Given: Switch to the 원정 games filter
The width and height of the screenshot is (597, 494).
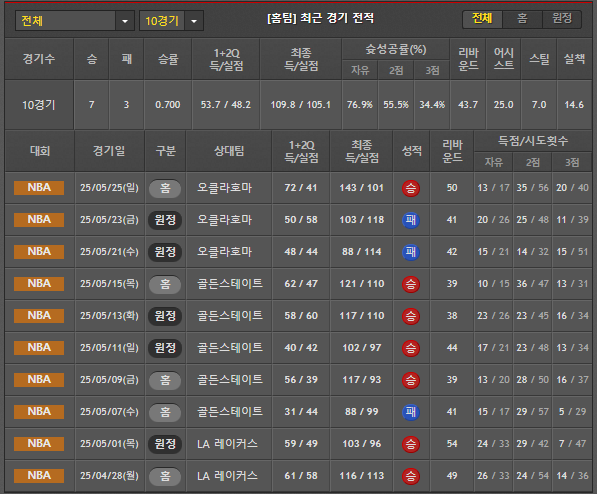Looking at the screenshot, I should pyautogui.click(x=562, y=19).
